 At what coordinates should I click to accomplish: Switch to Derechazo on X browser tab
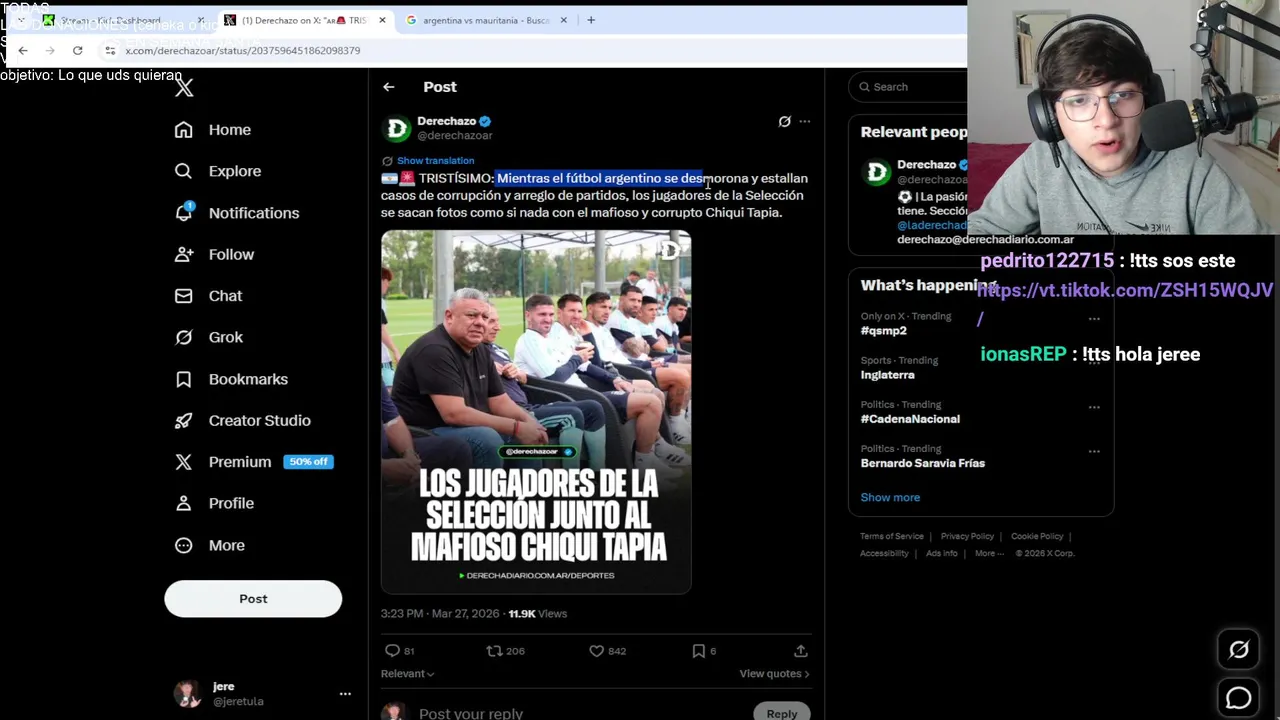pos(304,20)
